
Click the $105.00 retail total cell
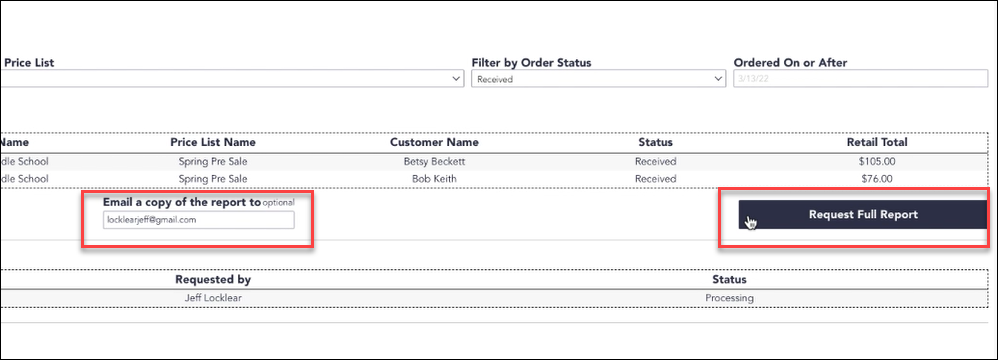tap(877, 162)
